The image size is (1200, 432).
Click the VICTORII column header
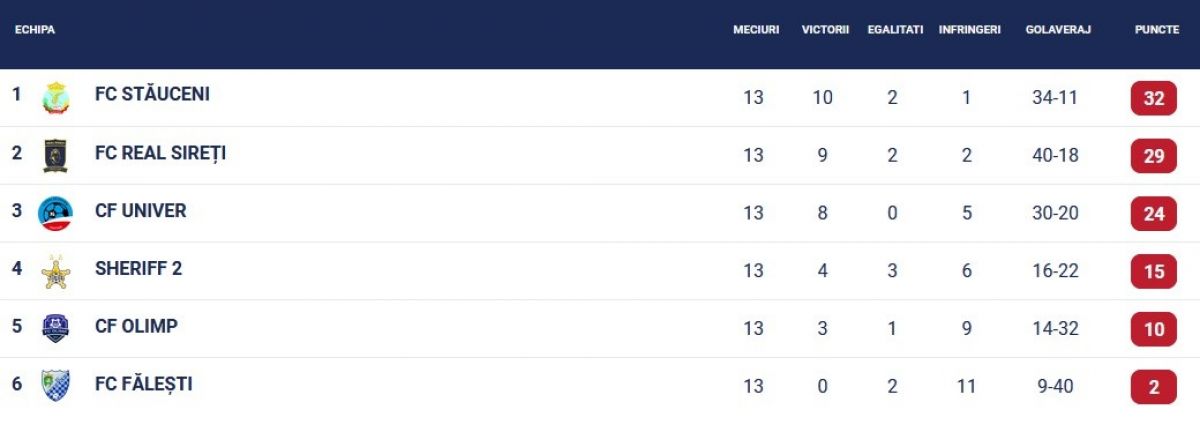825,30
